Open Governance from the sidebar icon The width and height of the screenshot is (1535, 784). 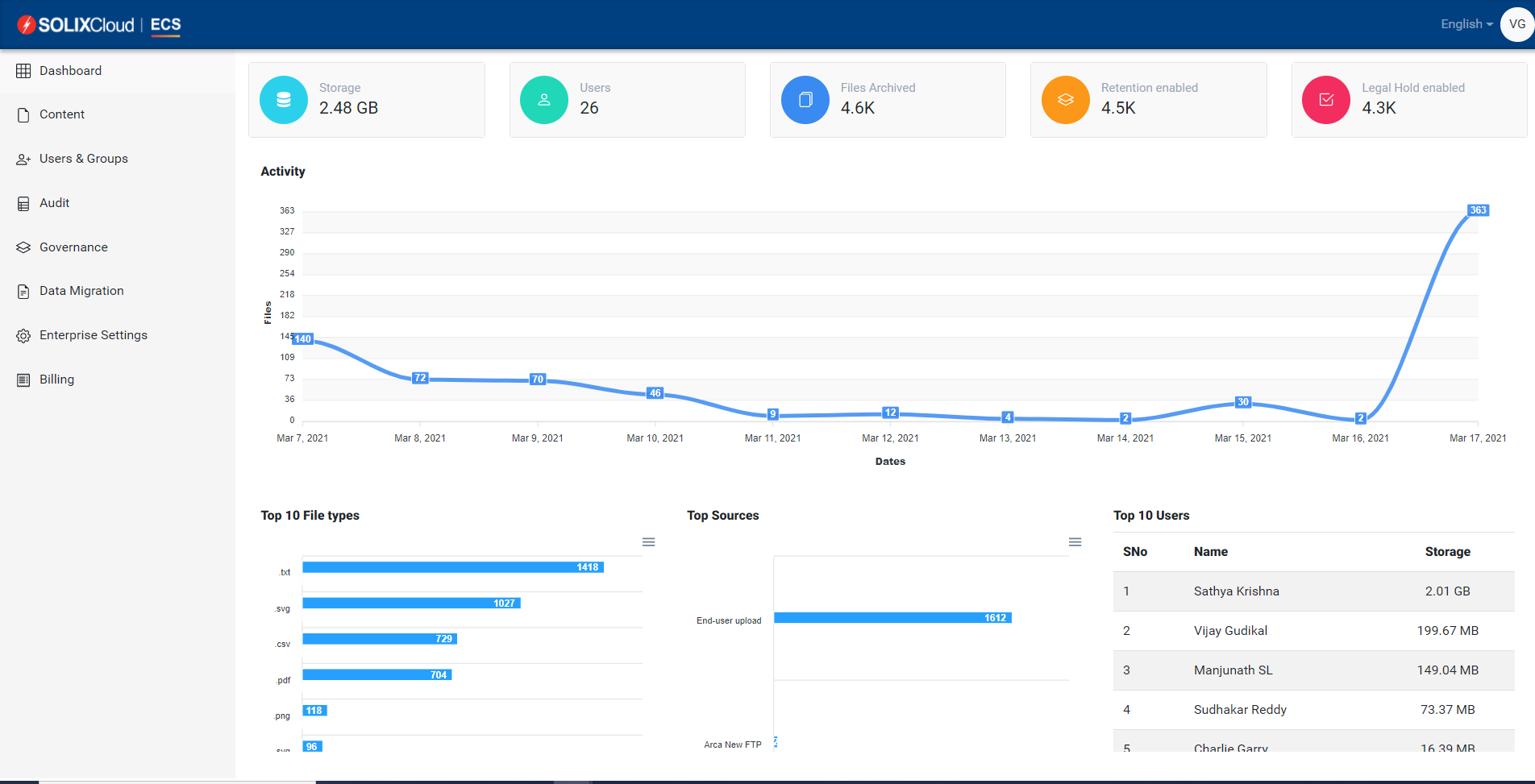23,247
